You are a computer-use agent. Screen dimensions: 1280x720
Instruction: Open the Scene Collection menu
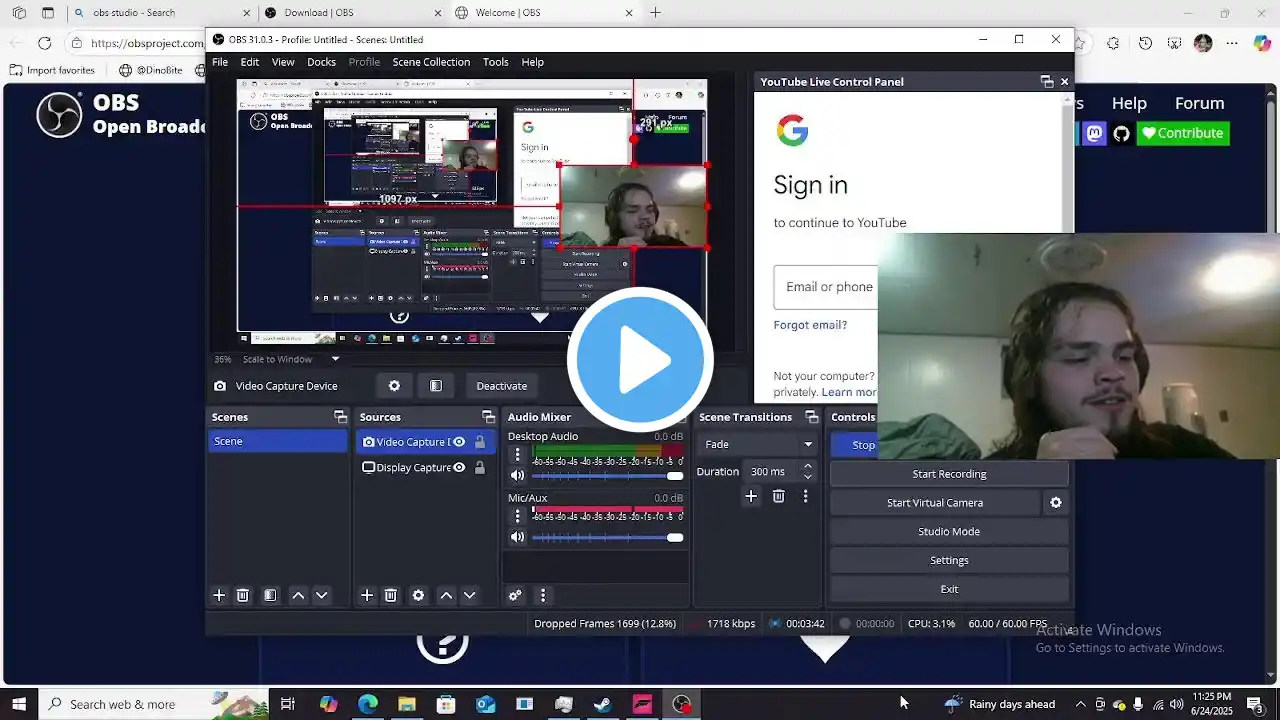coord(431,62)
